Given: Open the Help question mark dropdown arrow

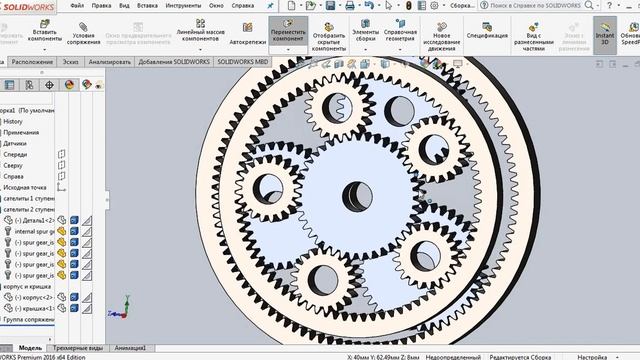Looking at the screenshot, I should (619, 6).
